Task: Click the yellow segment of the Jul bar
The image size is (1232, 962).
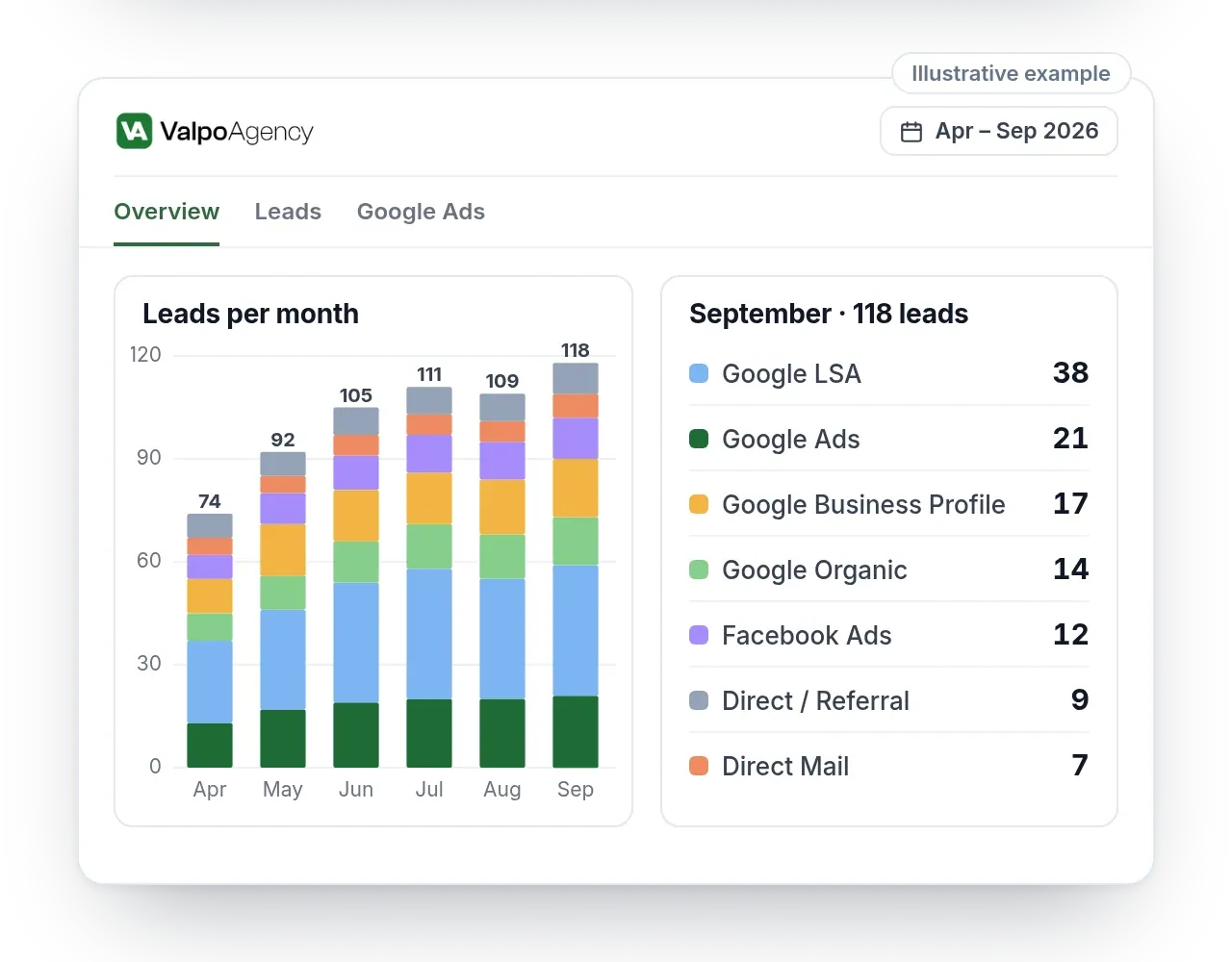Action: click(429, 498)
